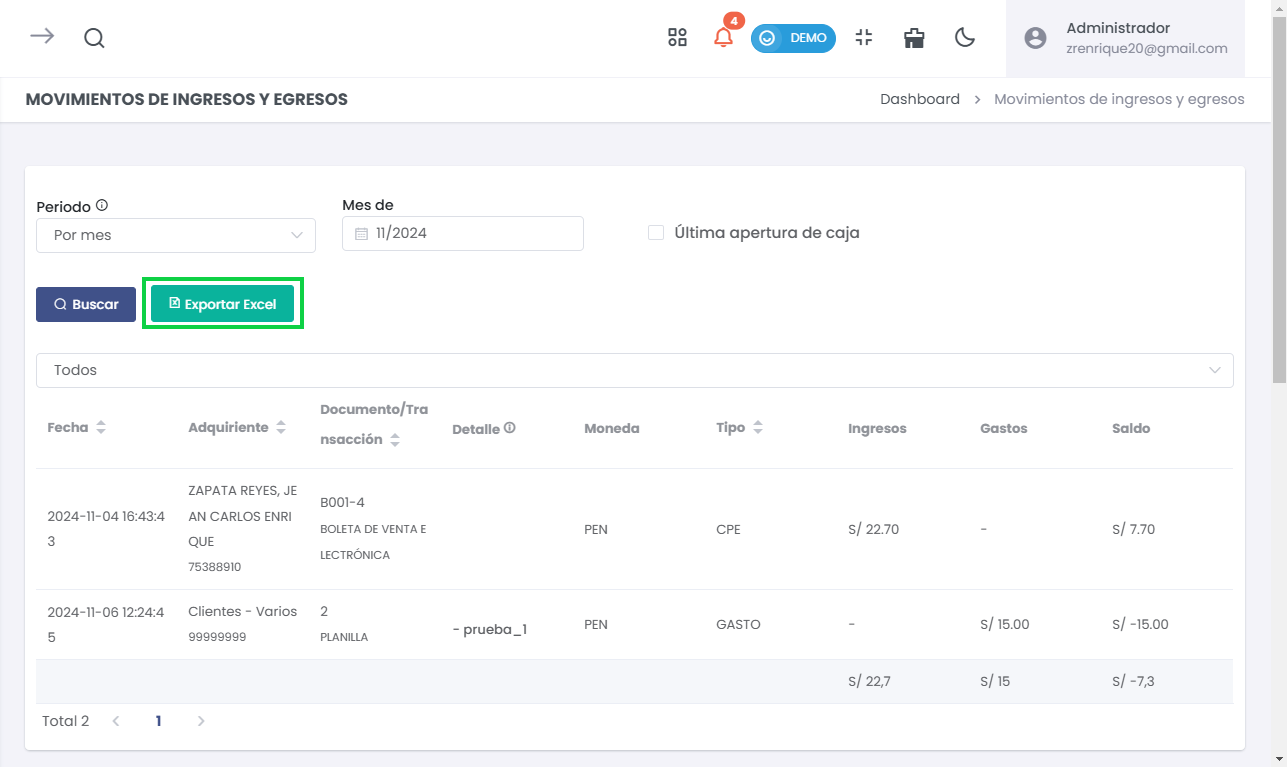Switch to dark mode moon icon
Viewport: 1287px width, 767px height.
[x=964, y=38]
